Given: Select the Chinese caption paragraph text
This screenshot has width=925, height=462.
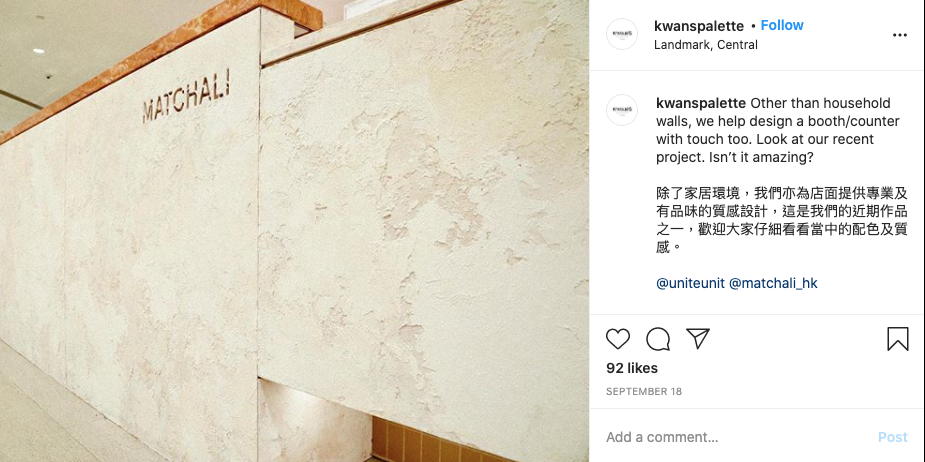Looking at the screenshot, I should (x=782, y=220).
